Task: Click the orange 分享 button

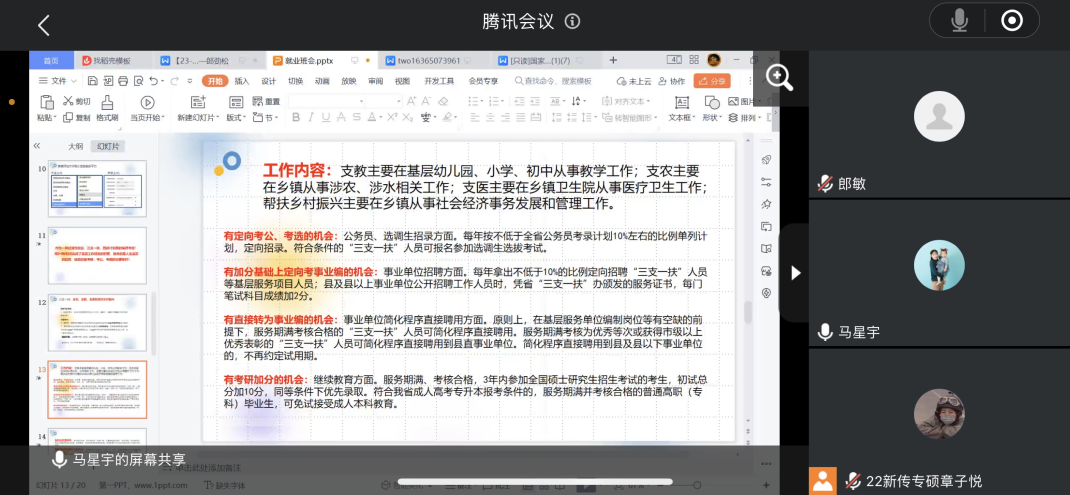Action: coord(712,81)
